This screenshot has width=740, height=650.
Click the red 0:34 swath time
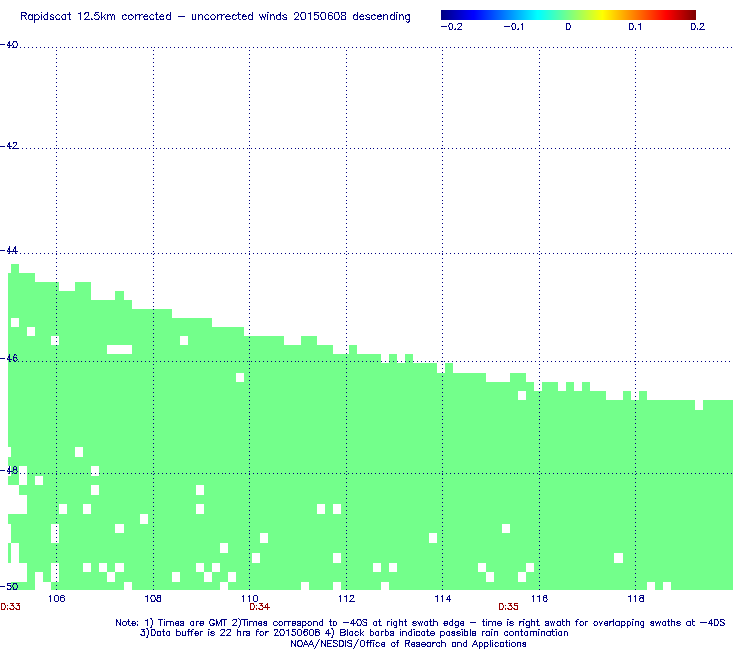[x=260, y=607]
